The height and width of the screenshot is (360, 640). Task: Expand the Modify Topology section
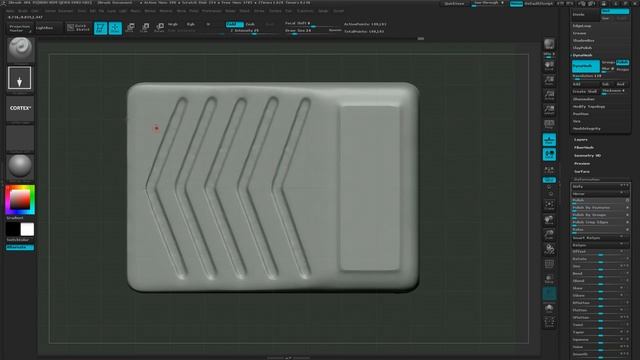pos(589,107)
